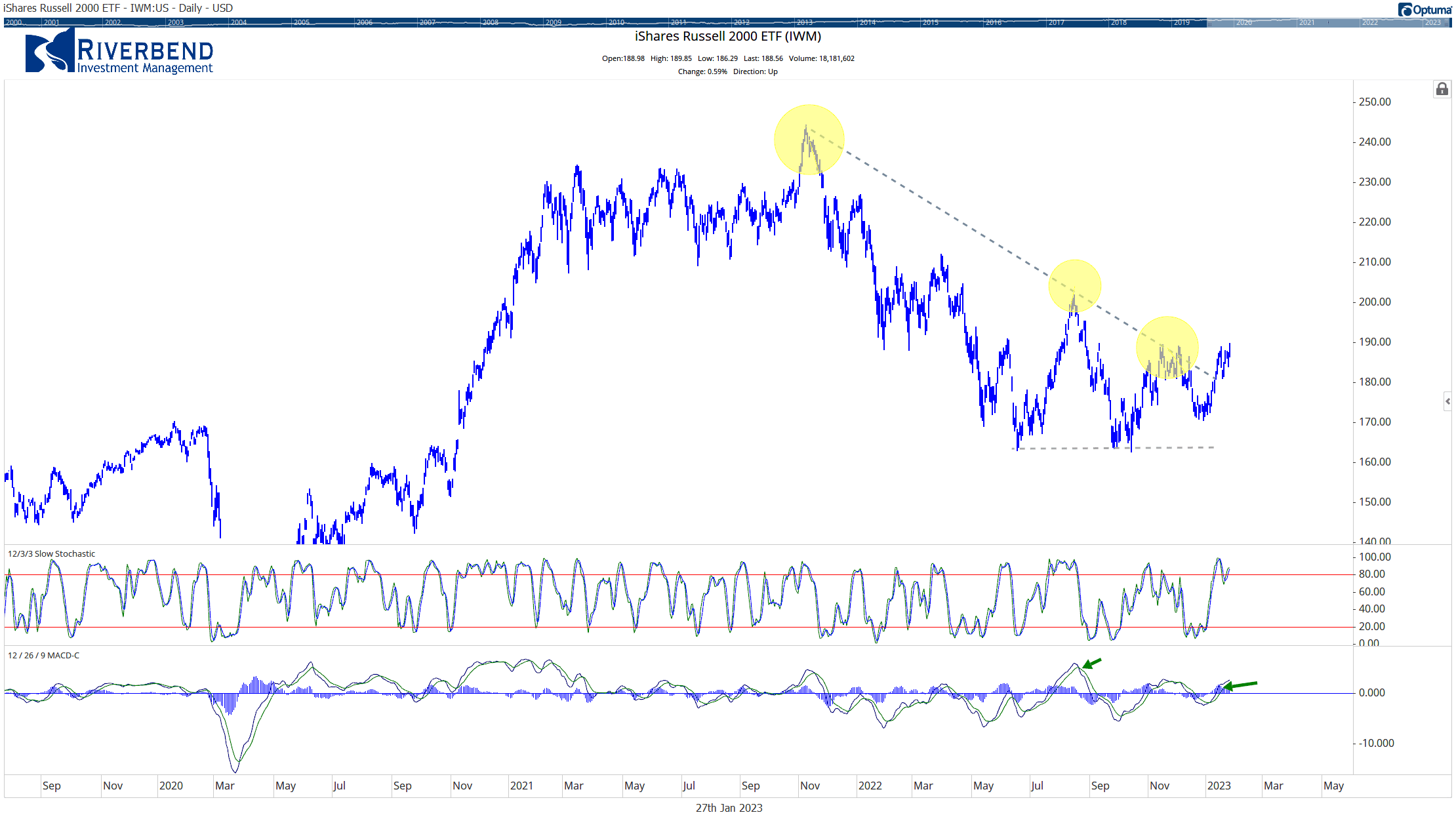1456x819 pixels.
Task: Select the 12 / 26 / 9 MACD-C label
Action: click(43, 656)
